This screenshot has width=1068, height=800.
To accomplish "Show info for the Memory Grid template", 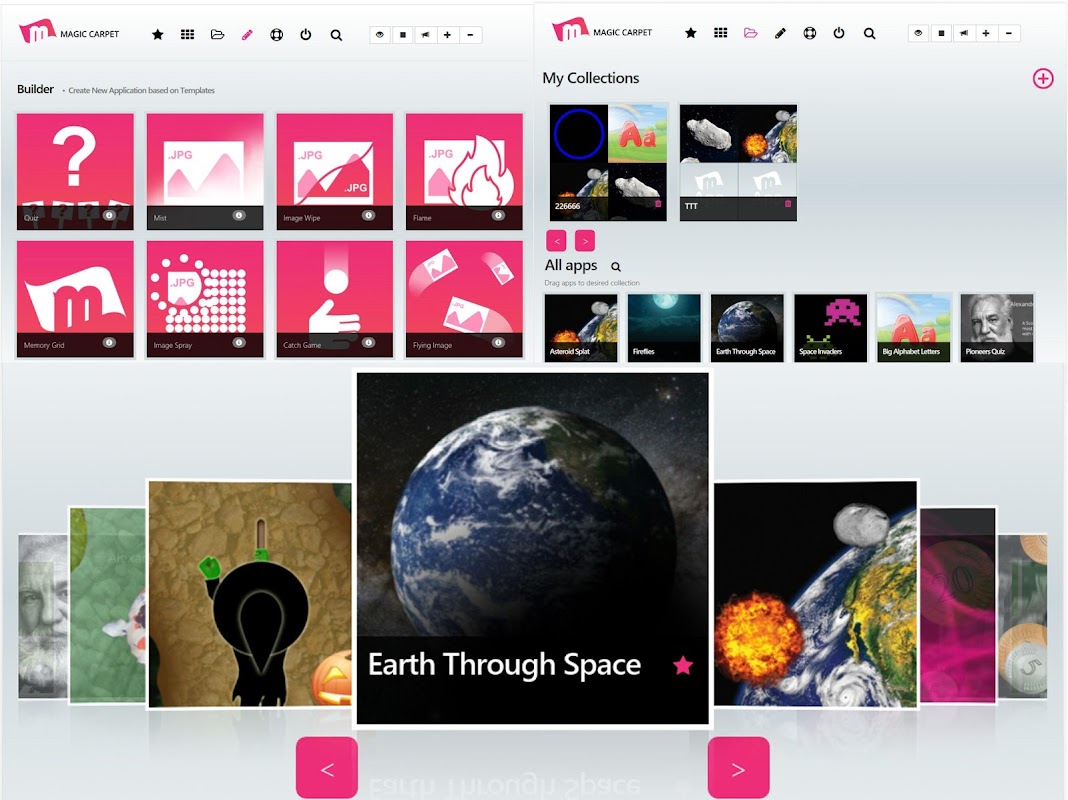I will (x=109, y=342).
